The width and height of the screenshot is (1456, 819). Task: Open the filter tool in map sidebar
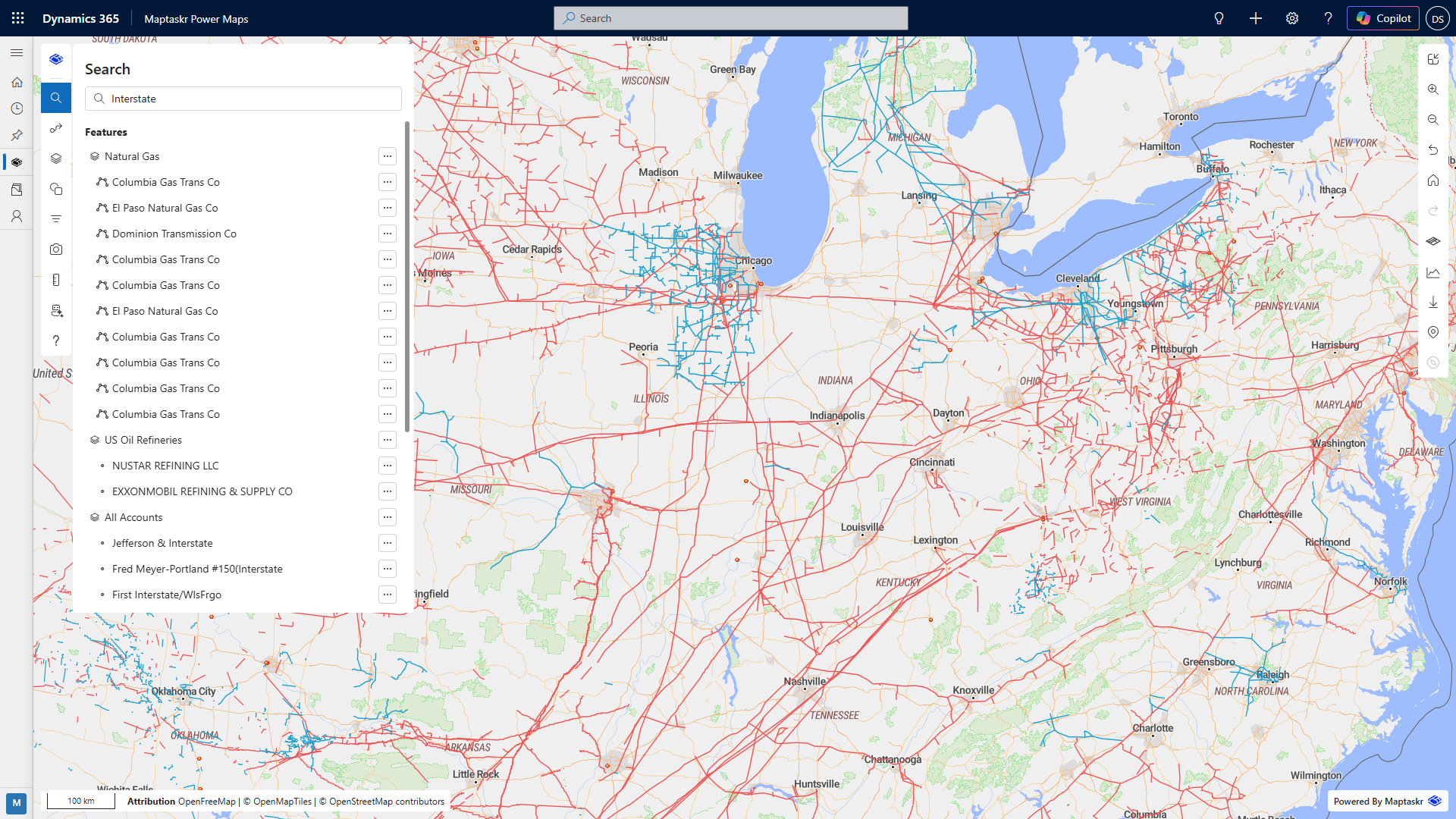pyautogui.click(x=56, y=219)
